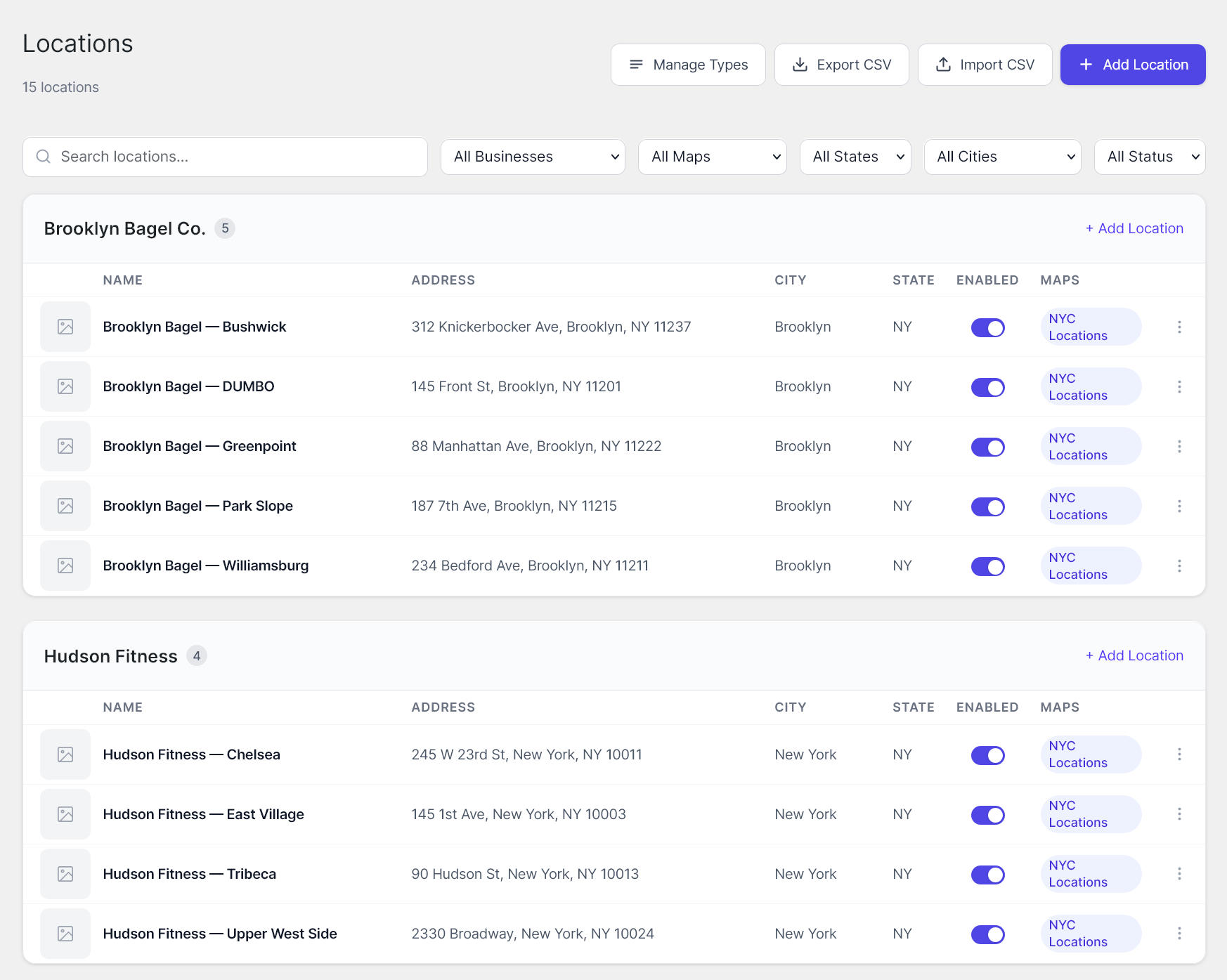Open kebab menu for Brooklyn Bagel — Bushwick
This screenshot has width=1227, height=980.
(1179, 327)
